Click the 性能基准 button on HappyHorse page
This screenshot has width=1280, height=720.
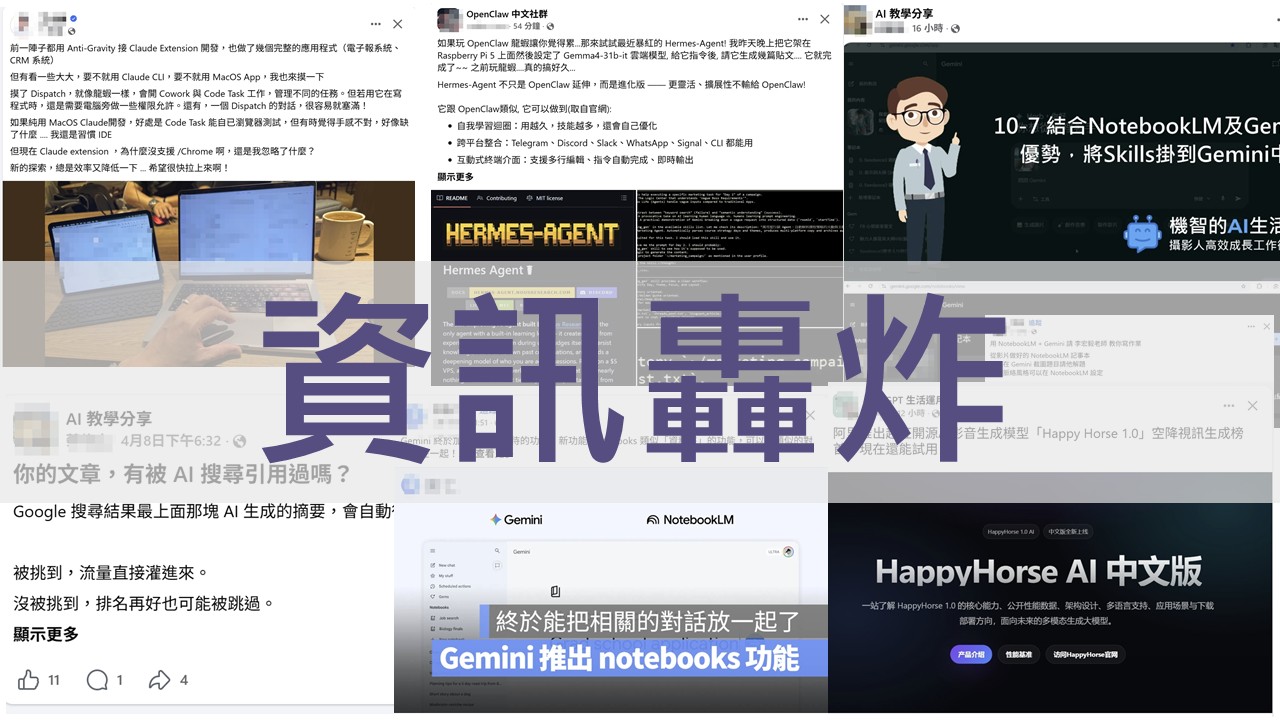(1019, 655)
